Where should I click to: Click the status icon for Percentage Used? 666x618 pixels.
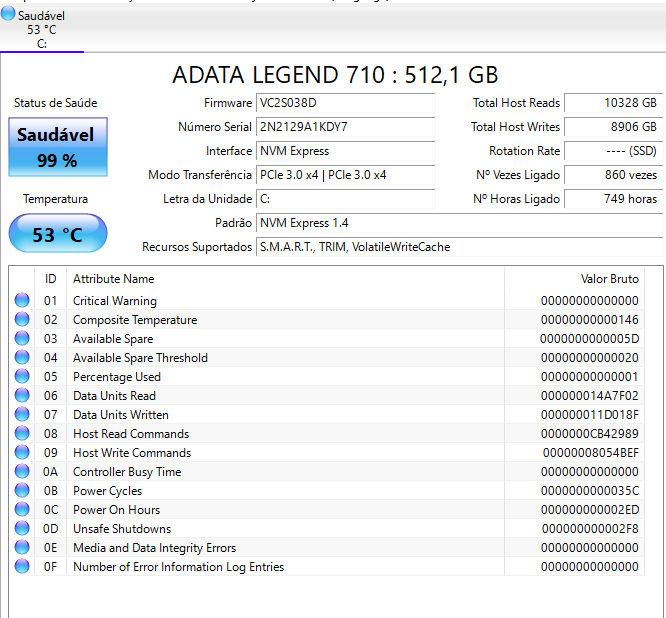(22, 377)
